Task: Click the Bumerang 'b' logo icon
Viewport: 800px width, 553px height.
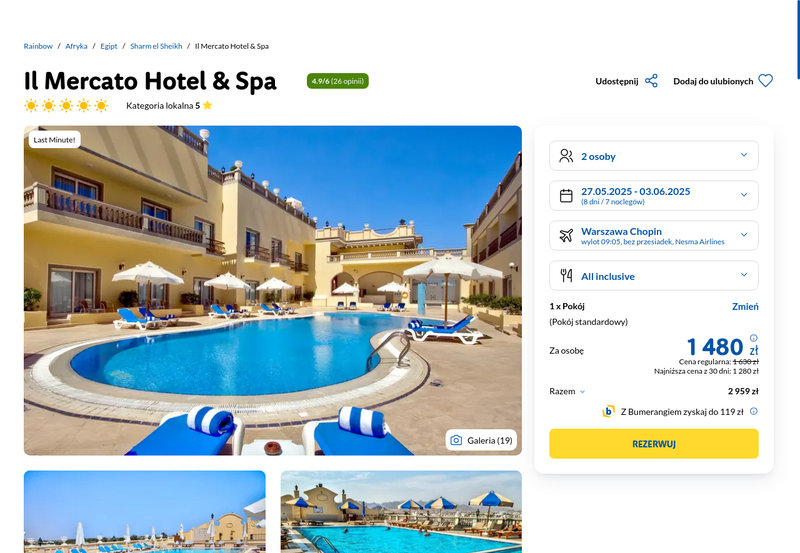Action: (x=608, y=411)
